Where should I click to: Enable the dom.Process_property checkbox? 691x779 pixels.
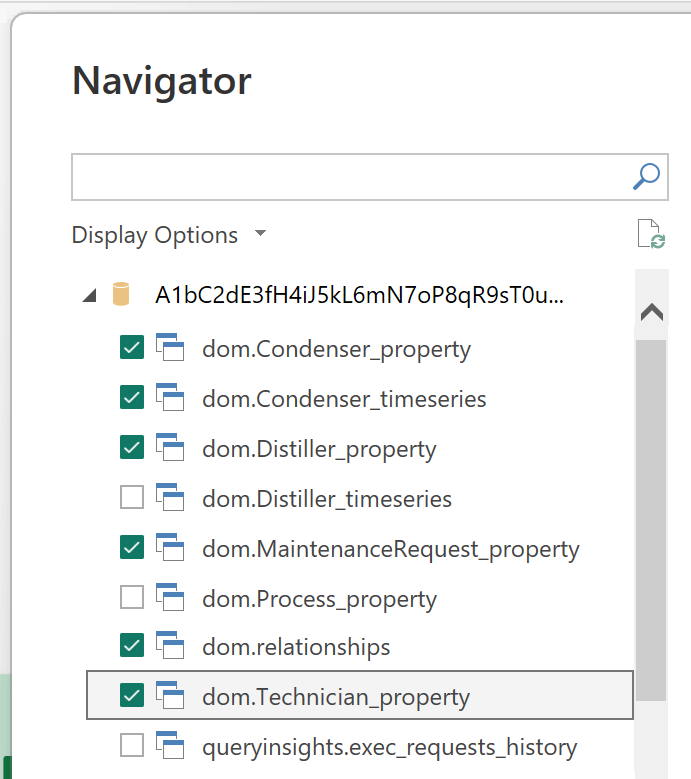coord(132,597)
